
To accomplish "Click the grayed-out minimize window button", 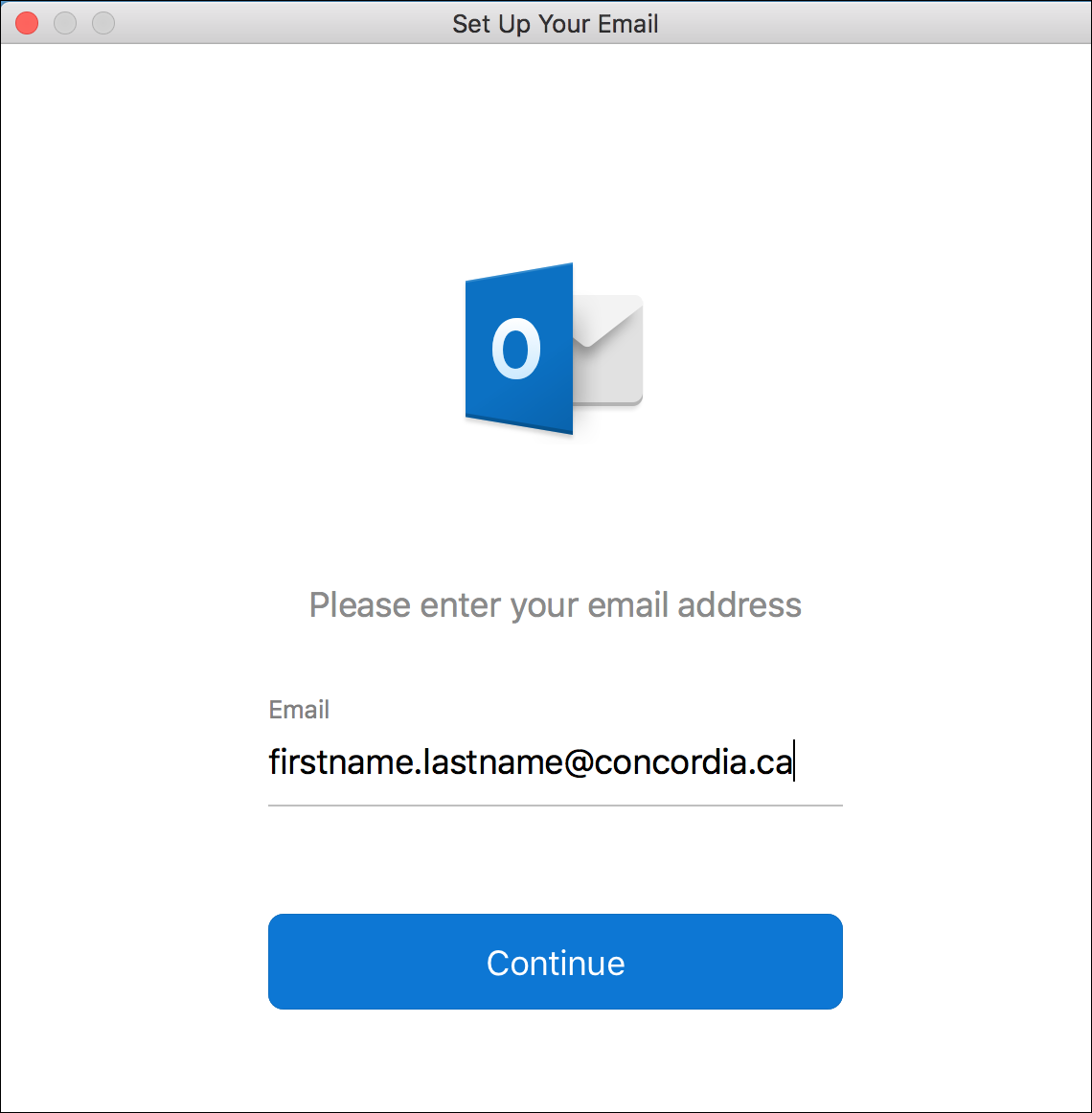I will [x=65, y=23].
